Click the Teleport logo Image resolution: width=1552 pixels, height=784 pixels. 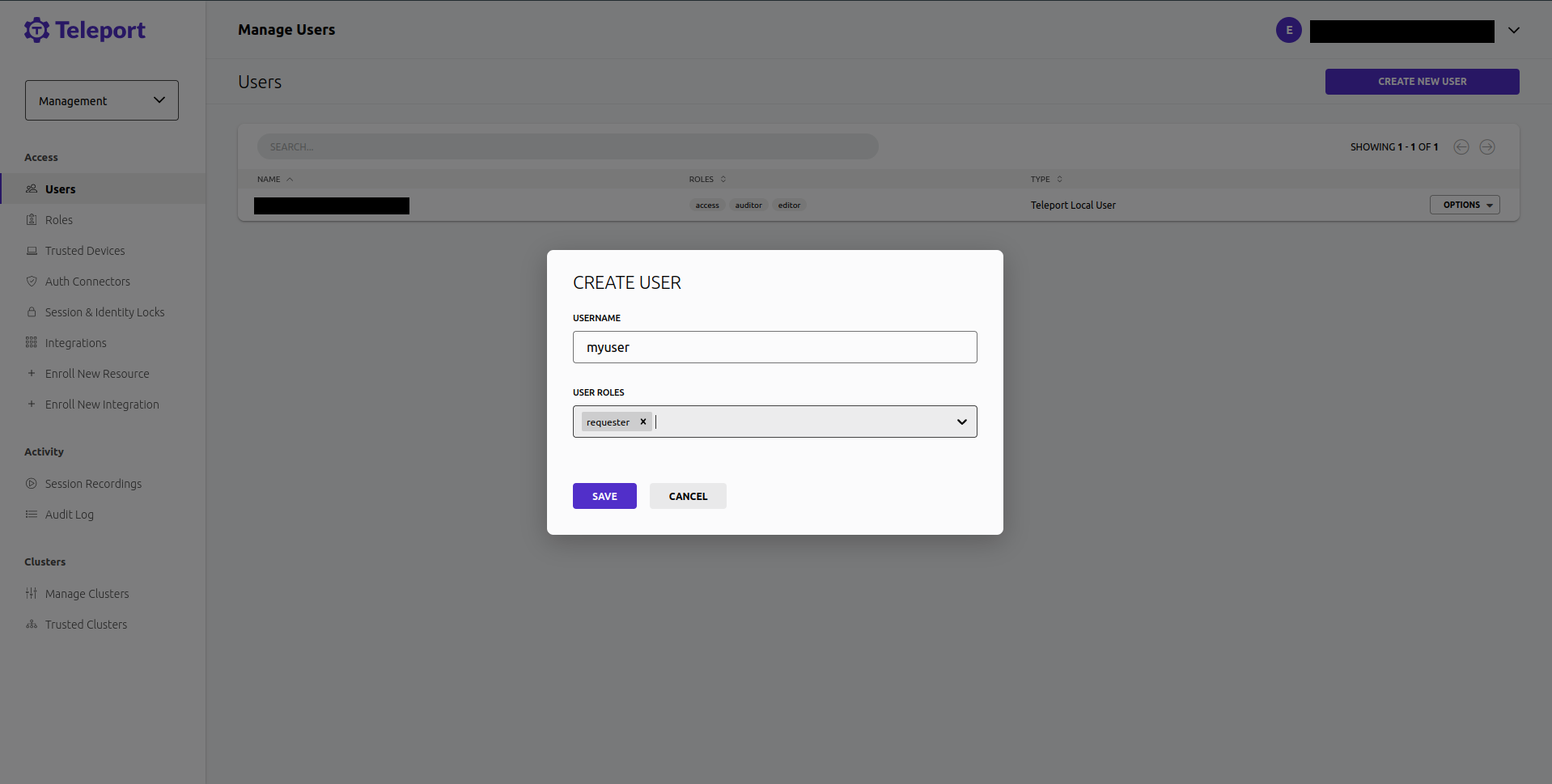coord(84,30)
